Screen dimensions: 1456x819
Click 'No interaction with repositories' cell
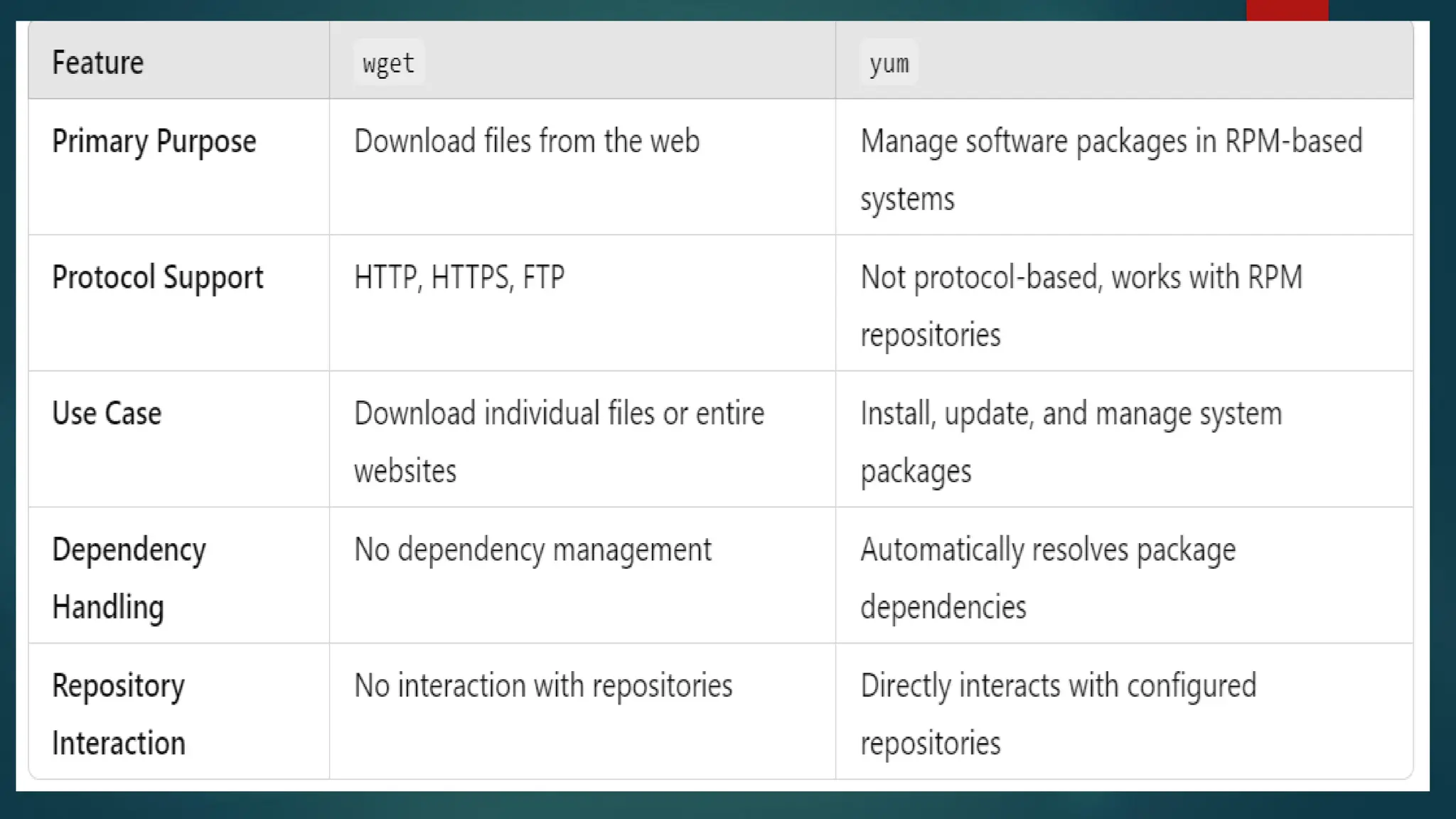point(543,686)
